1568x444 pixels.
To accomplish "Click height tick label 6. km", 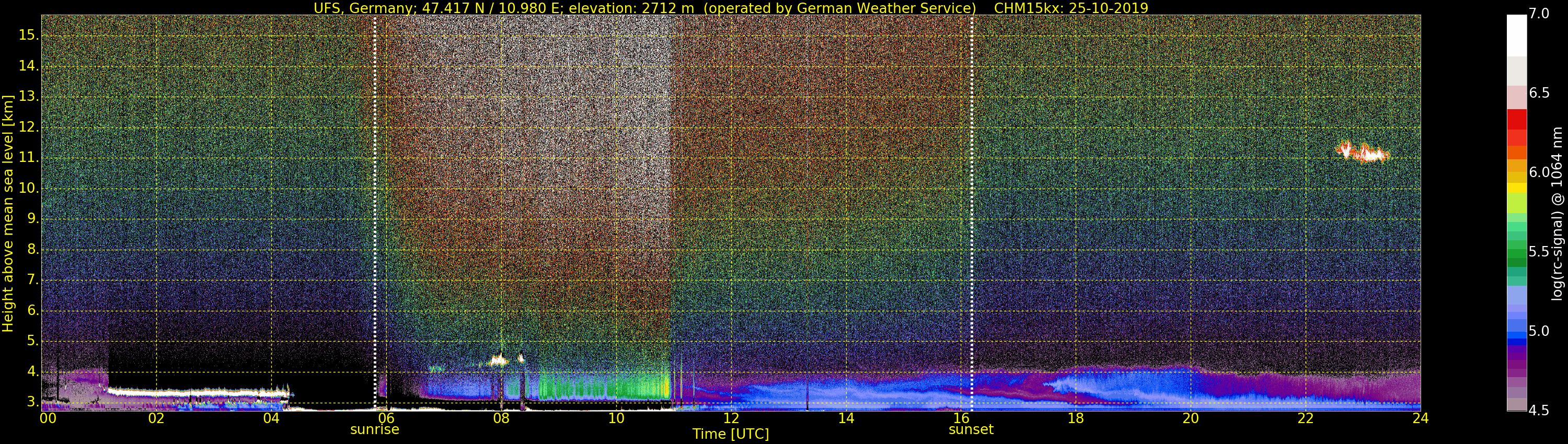I will [x=32, y=310].
